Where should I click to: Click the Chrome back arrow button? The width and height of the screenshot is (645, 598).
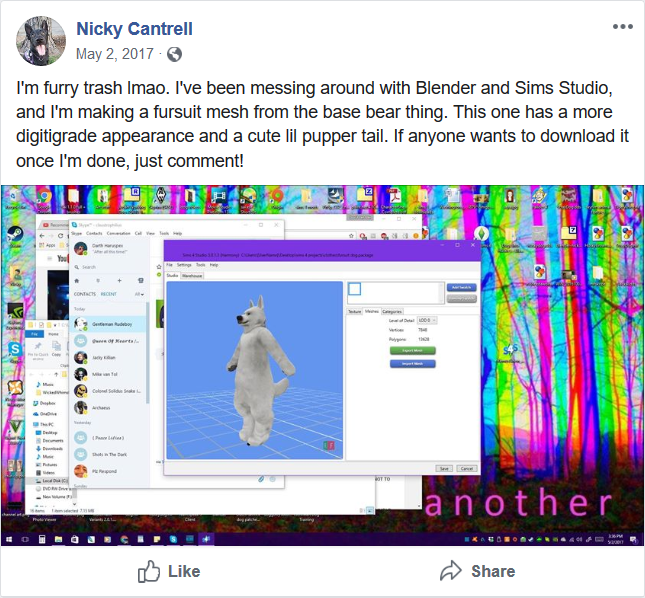pos(42,236)
